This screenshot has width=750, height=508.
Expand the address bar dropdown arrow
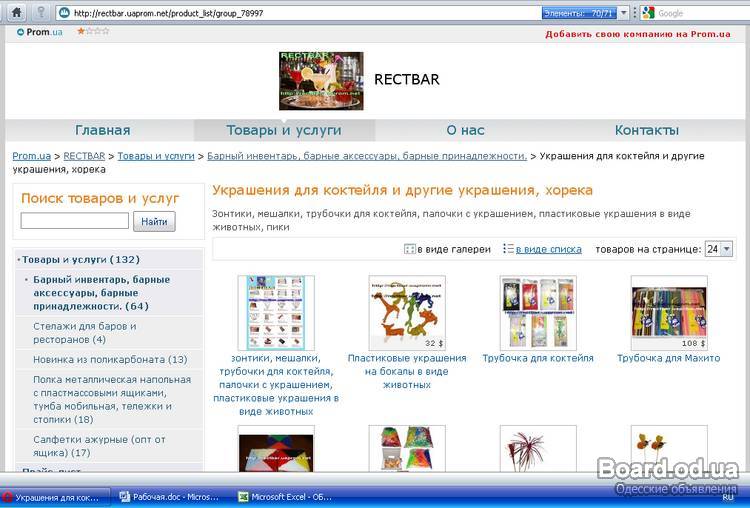[624, 13]
